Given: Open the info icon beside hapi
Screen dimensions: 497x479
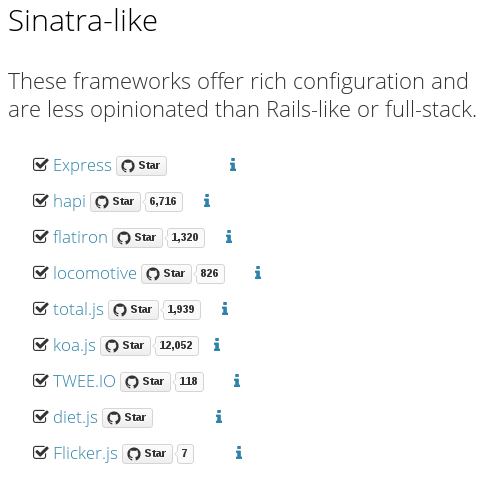Looking at the screenshot, I should (207, 201).
